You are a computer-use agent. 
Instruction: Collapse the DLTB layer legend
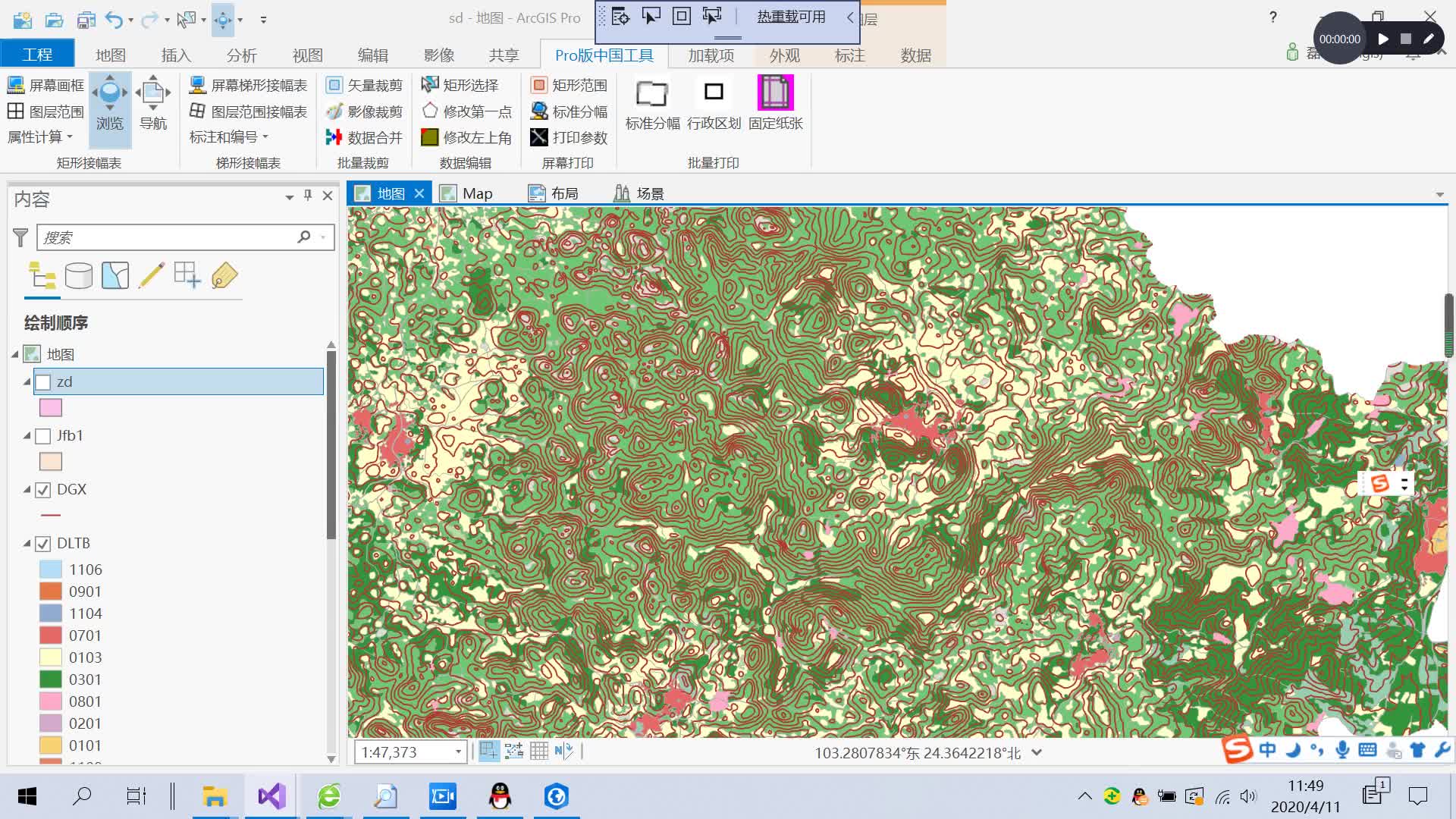pos(27,544)
